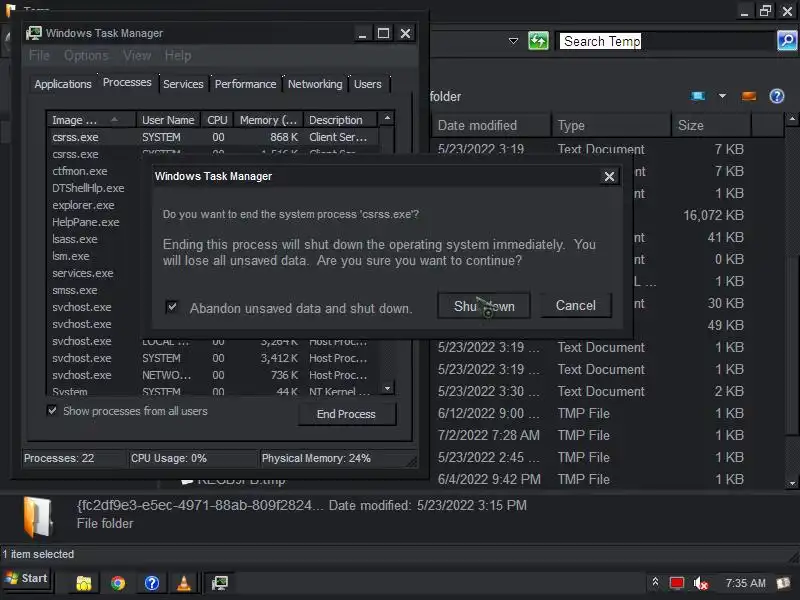Click the Shut down button in dialog
800x600 pixels.
(484, 305)
